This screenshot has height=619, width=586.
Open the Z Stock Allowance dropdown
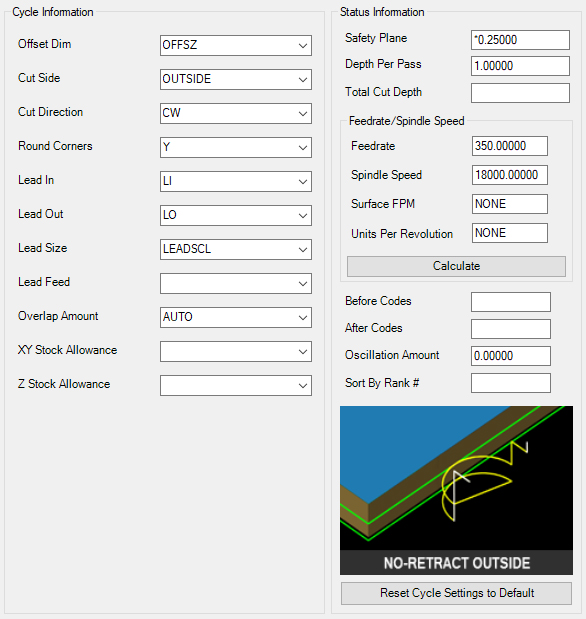(236, 385)
